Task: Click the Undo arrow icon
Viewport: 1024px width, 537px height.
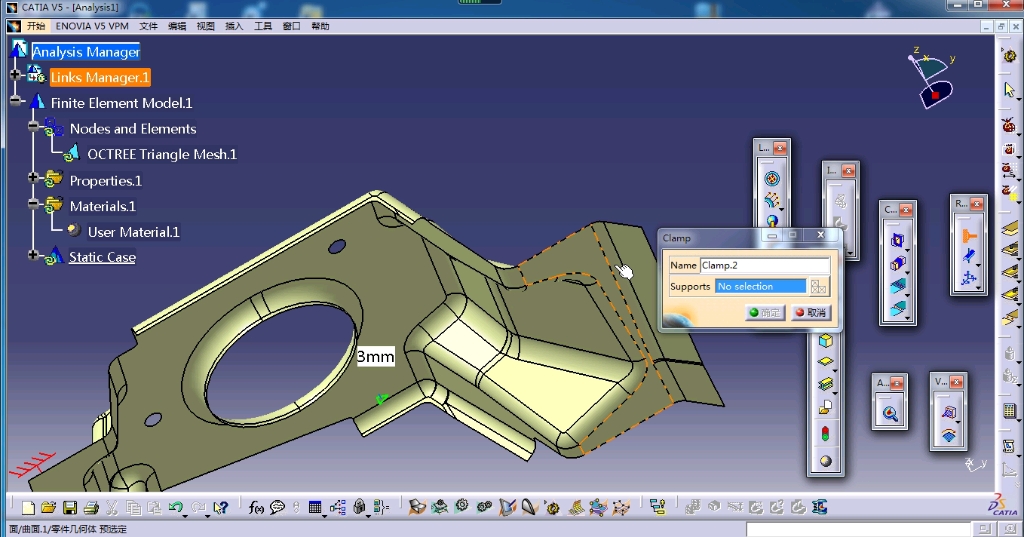Action: pos(174,507)
